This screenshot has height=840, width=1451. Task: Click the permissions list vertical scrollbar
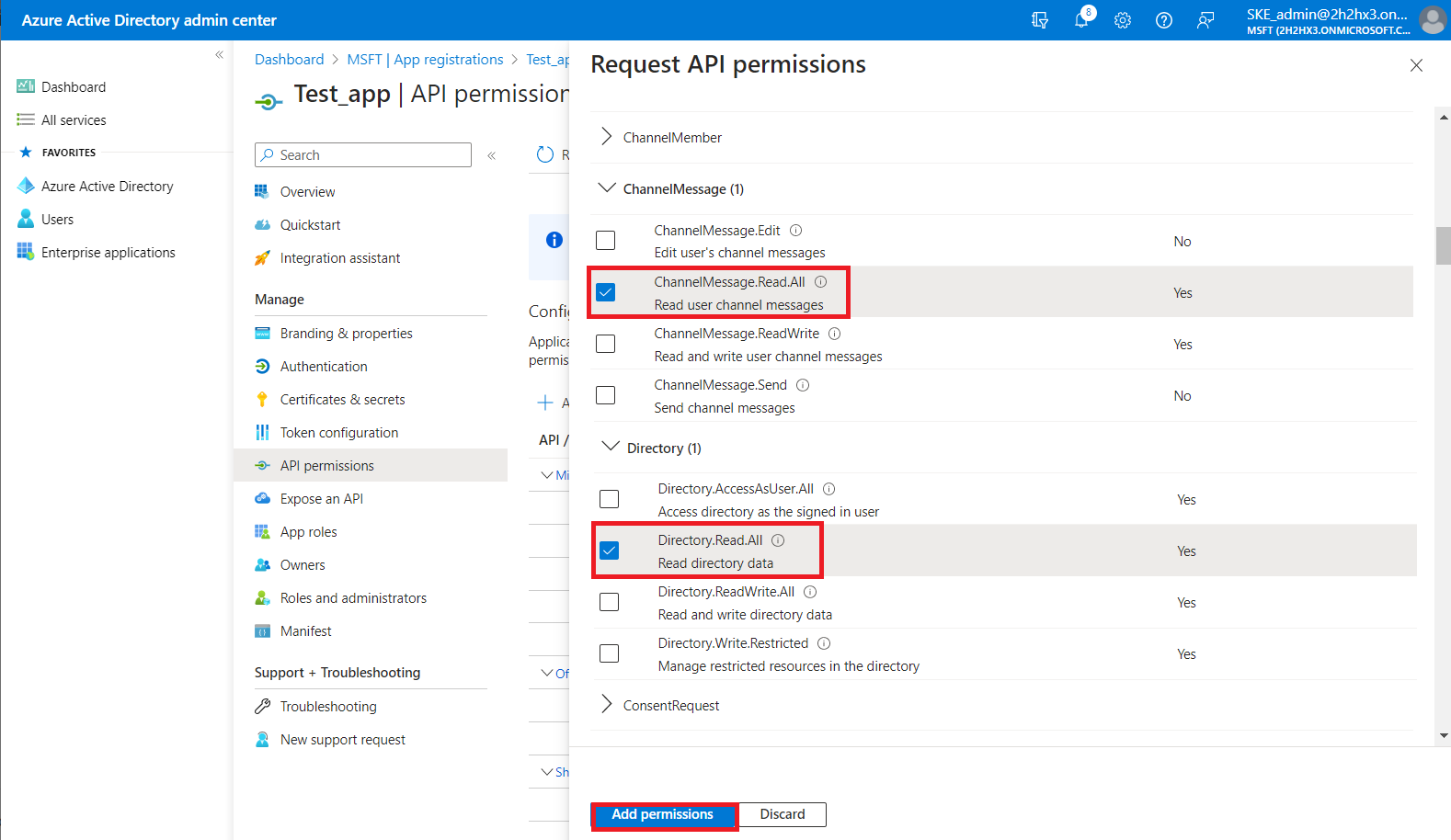[1443, 244]
